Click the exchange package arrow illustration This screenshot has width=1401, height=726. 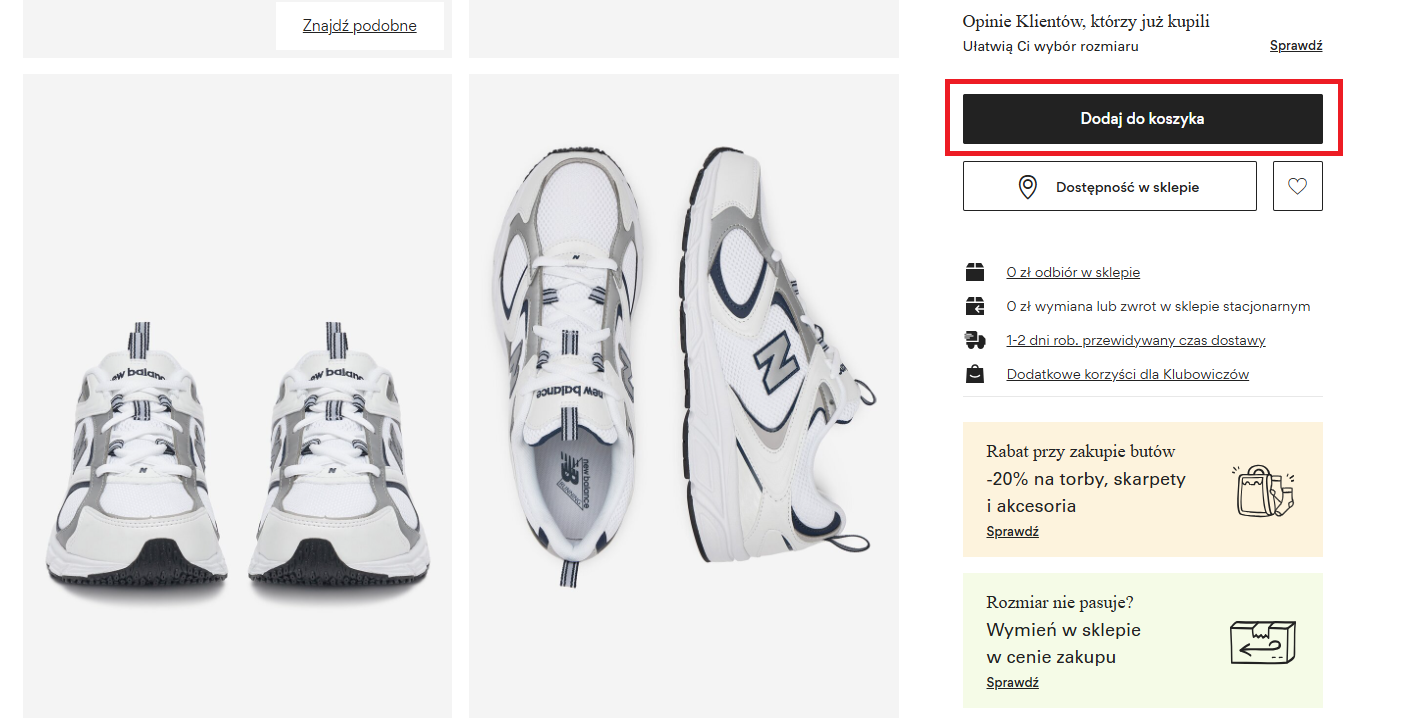(1262, 641)
